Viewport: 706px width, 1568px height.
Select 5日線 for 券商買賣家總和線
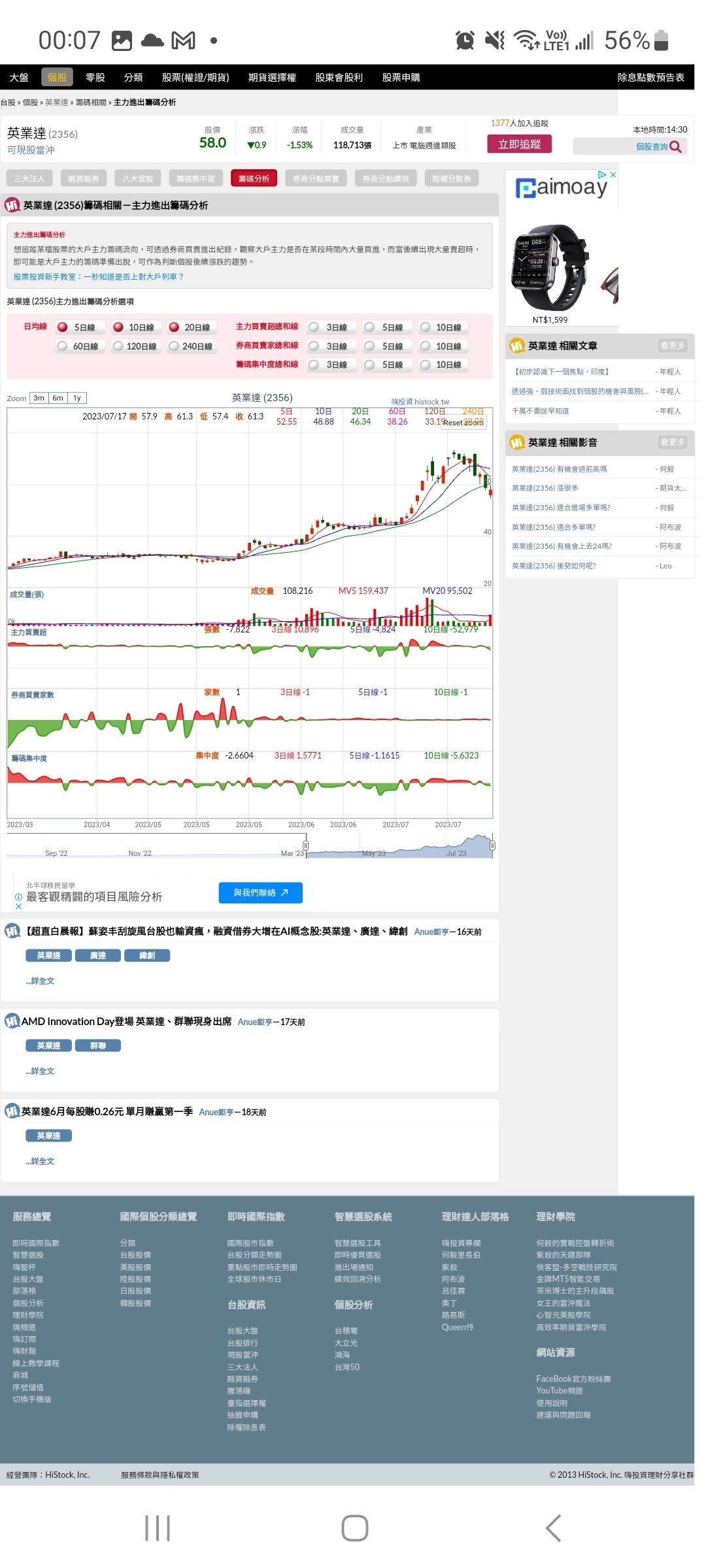pos(370,346)
